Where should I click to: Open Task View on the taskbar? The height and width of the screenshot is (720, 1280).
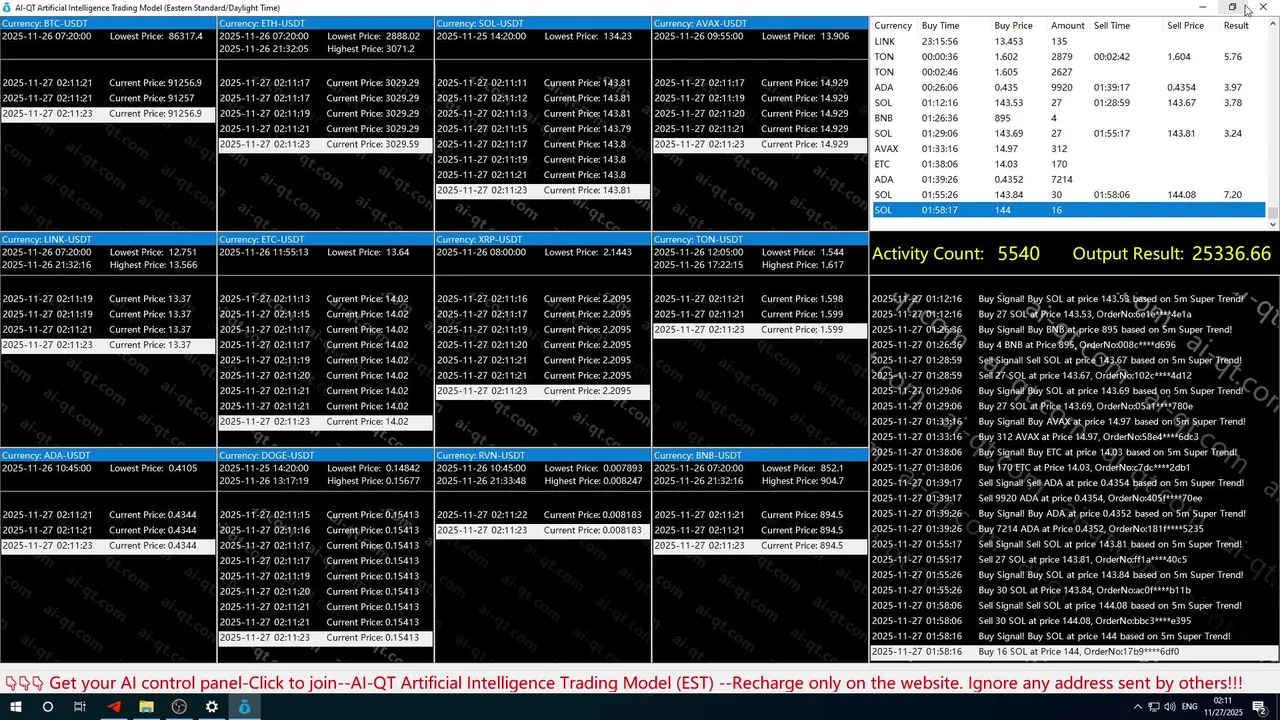pyautogui.click(x=80, y=707)
